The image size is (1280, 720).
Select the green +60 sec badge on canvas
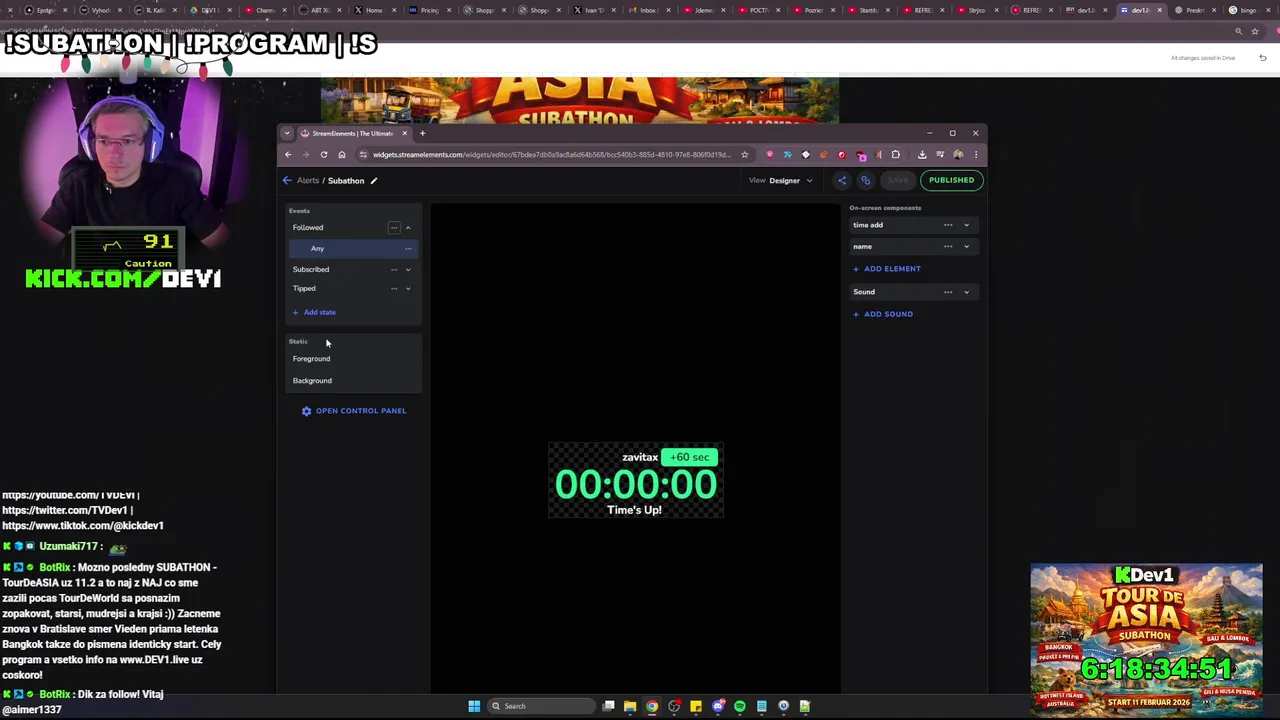click(x=690, y=457)
